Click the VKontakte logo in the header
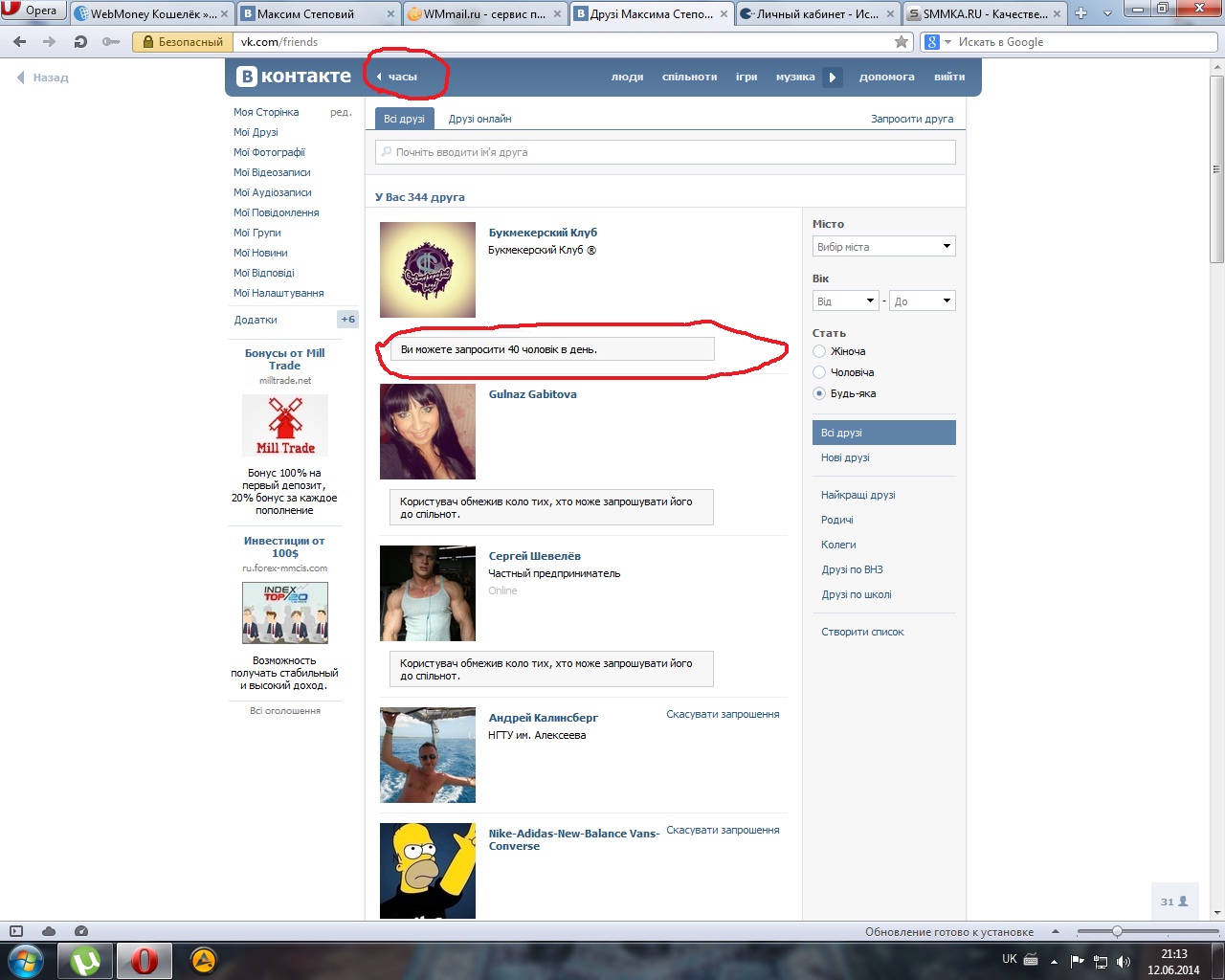 pos(294,77)
